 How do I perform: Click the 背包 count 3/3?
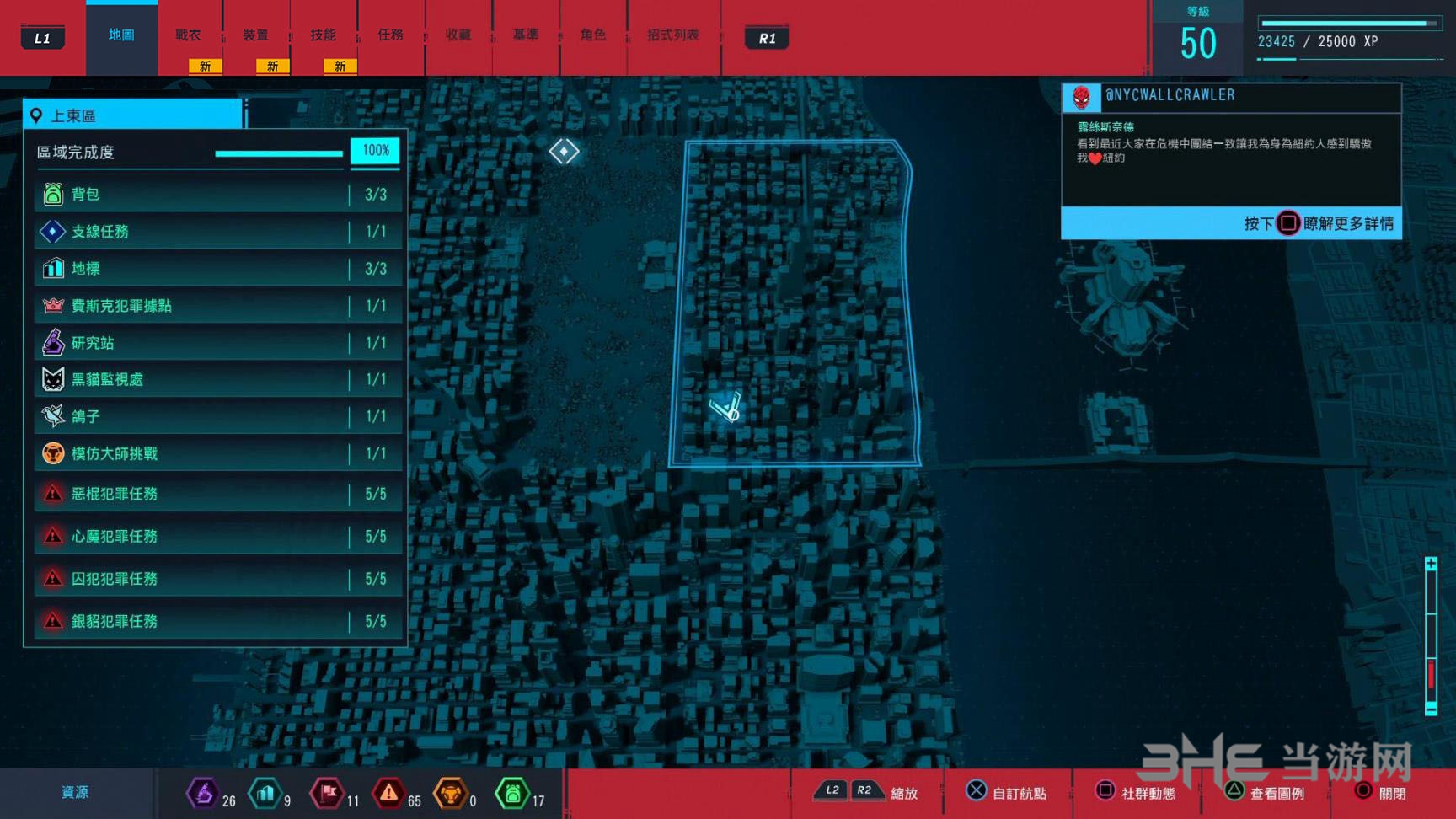coord(376,195)
